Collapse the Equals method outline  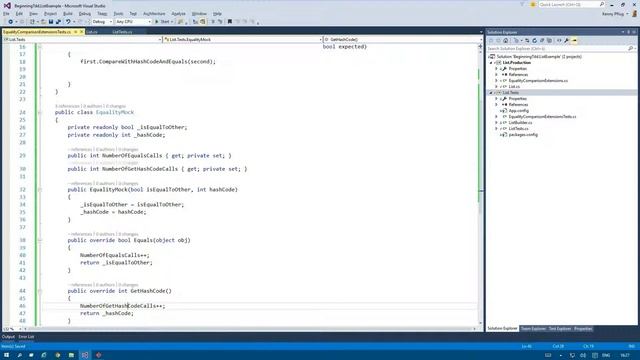tap(40, 240)
